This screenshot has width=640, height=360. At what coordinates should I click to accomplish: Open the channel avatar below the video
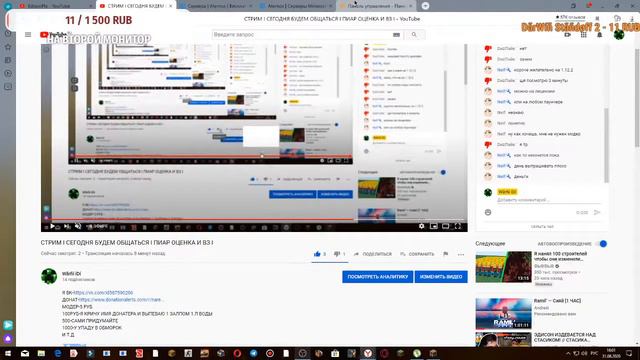coord(49,276)
